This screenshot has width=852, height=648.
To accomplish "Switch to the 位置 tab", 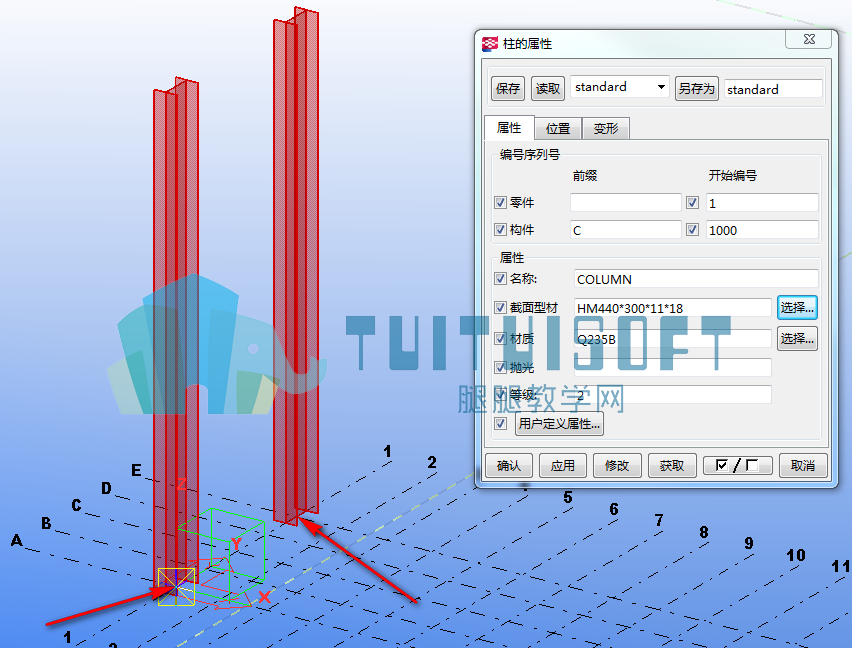I will 558,129.
